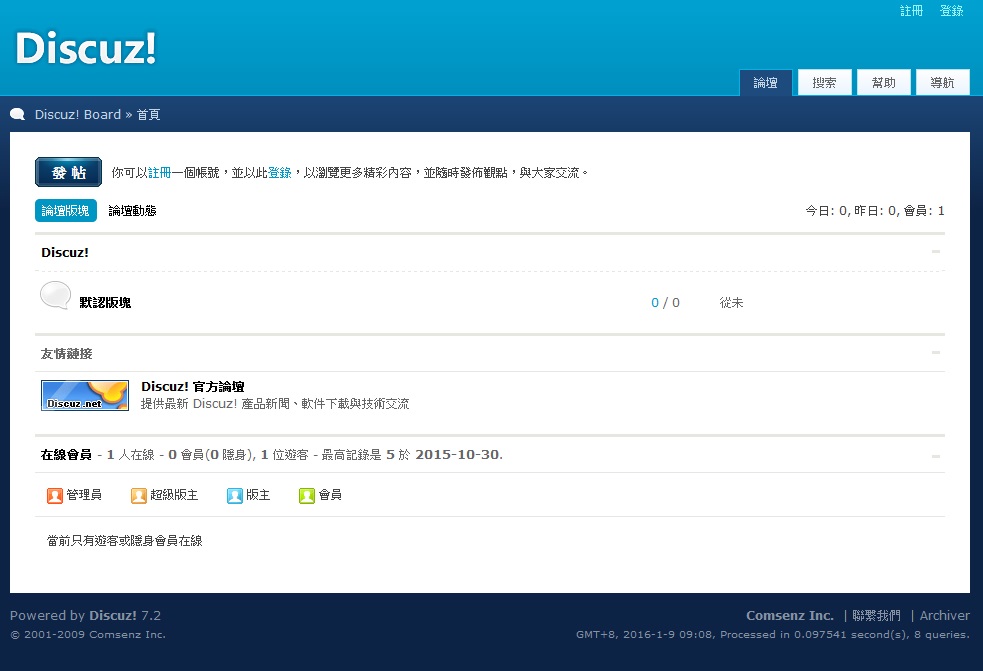The height and width of the screenshot is (671, 983).
Task: Click the speech bubble icon beside the Discuz! Board breadcrumb
Action: pos(18,114)
